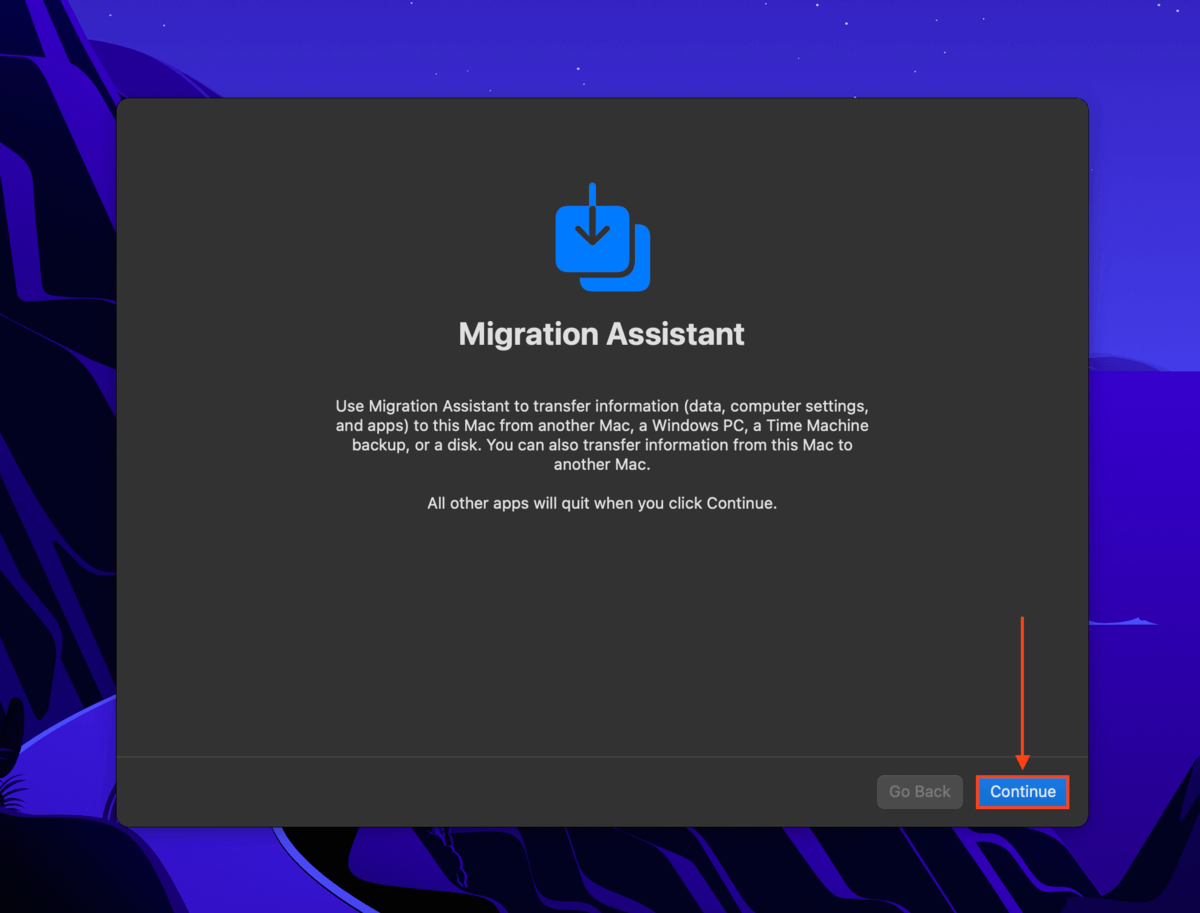Click the disabled Go Back button
1200x913 pixels.
tap(920, 791)
